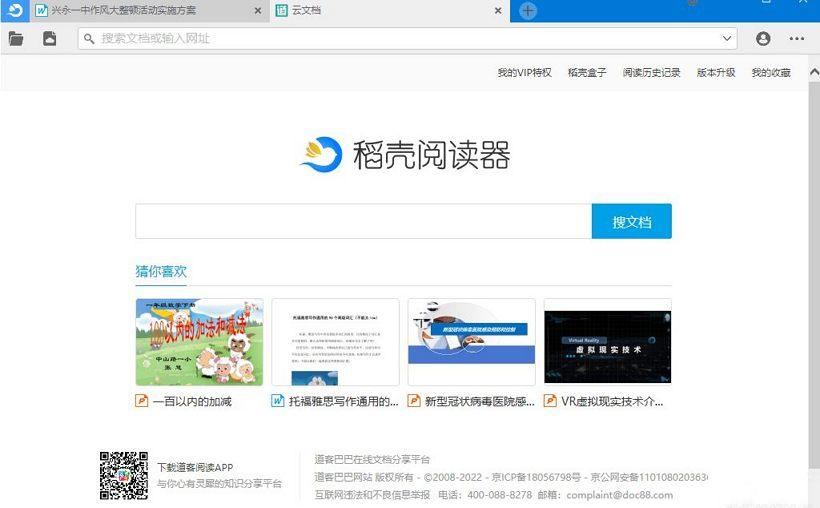820x508 pixels.
Task: Click the Docer reader home logo button
Action: click(15, 10)
